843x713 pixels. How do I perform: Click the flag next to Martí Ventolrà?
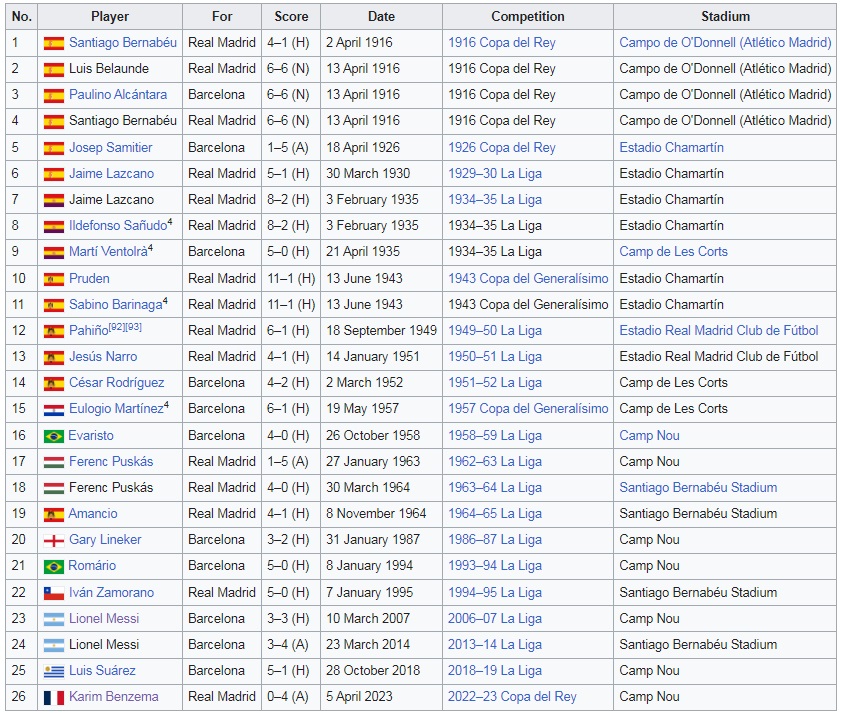tap(54, 253)
